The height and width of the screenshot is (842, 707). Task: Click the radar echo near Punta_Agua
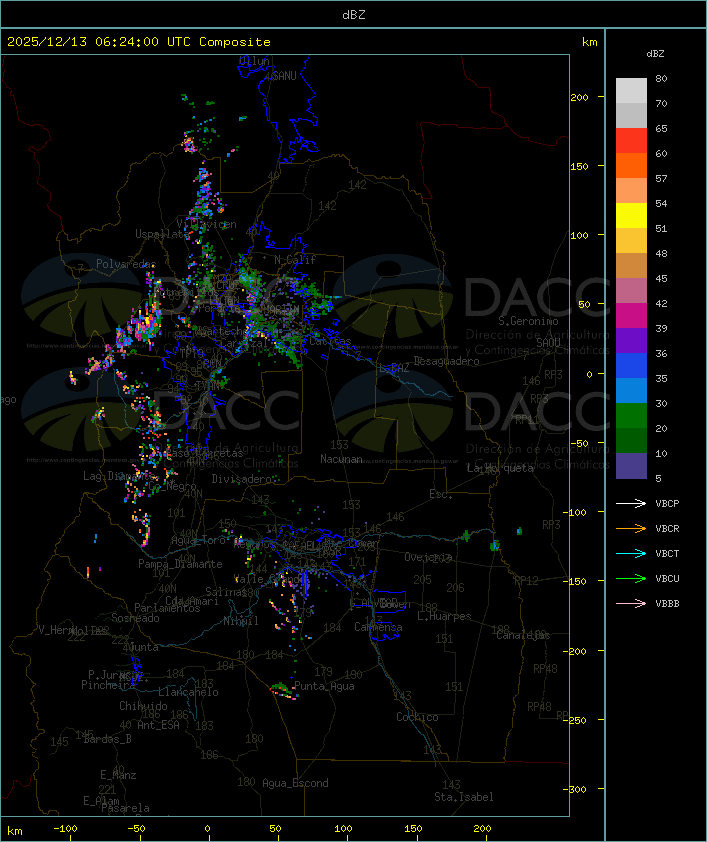[283, 690]
